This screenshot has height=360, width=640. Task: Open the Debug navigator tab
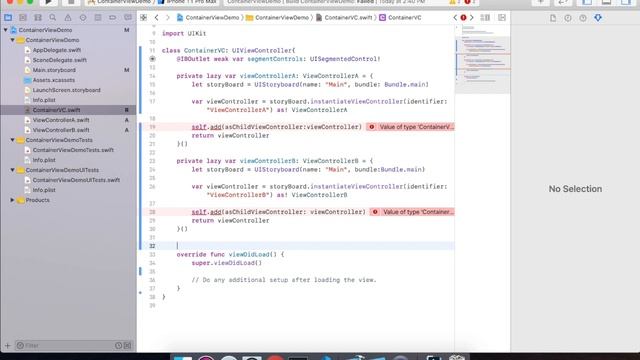[x=98, y=18]
